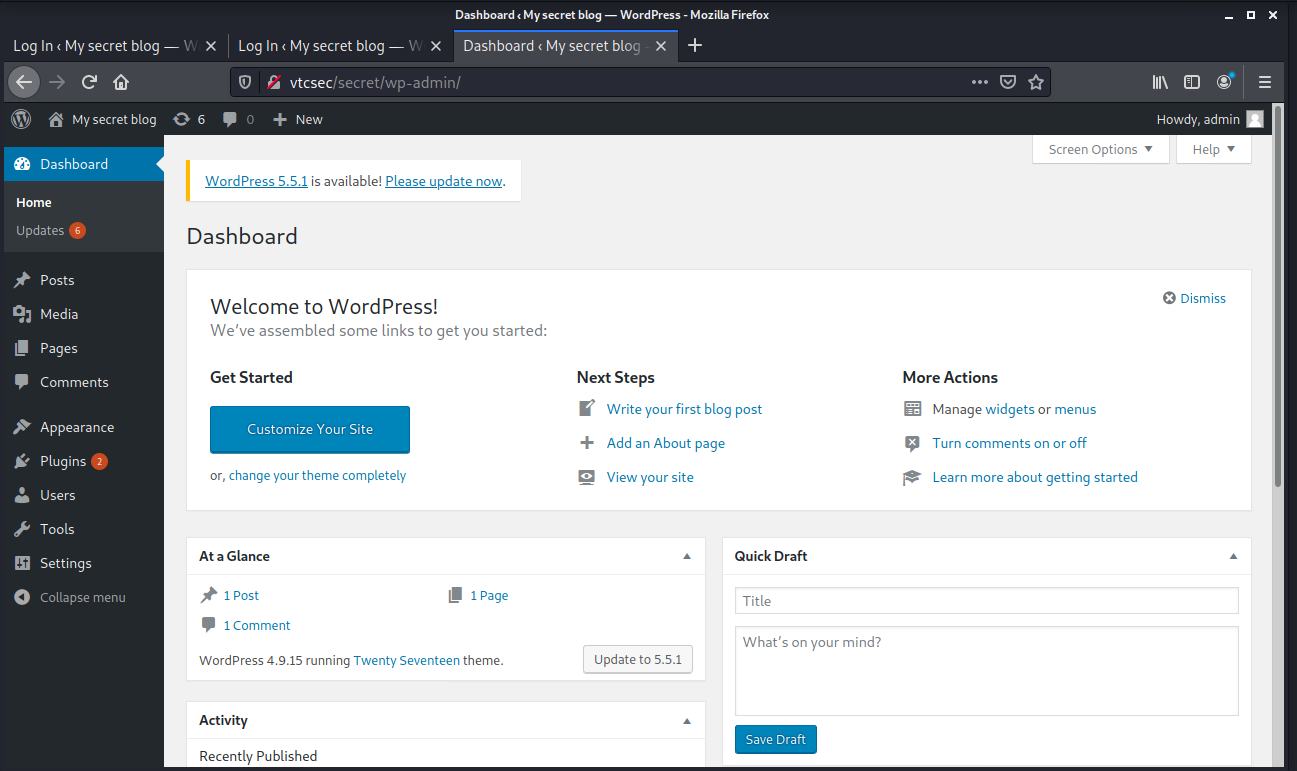Viewport: 1297px width, 771px height.
Task: Click the Quick Draft Title field
Action: tap(986, 601)
